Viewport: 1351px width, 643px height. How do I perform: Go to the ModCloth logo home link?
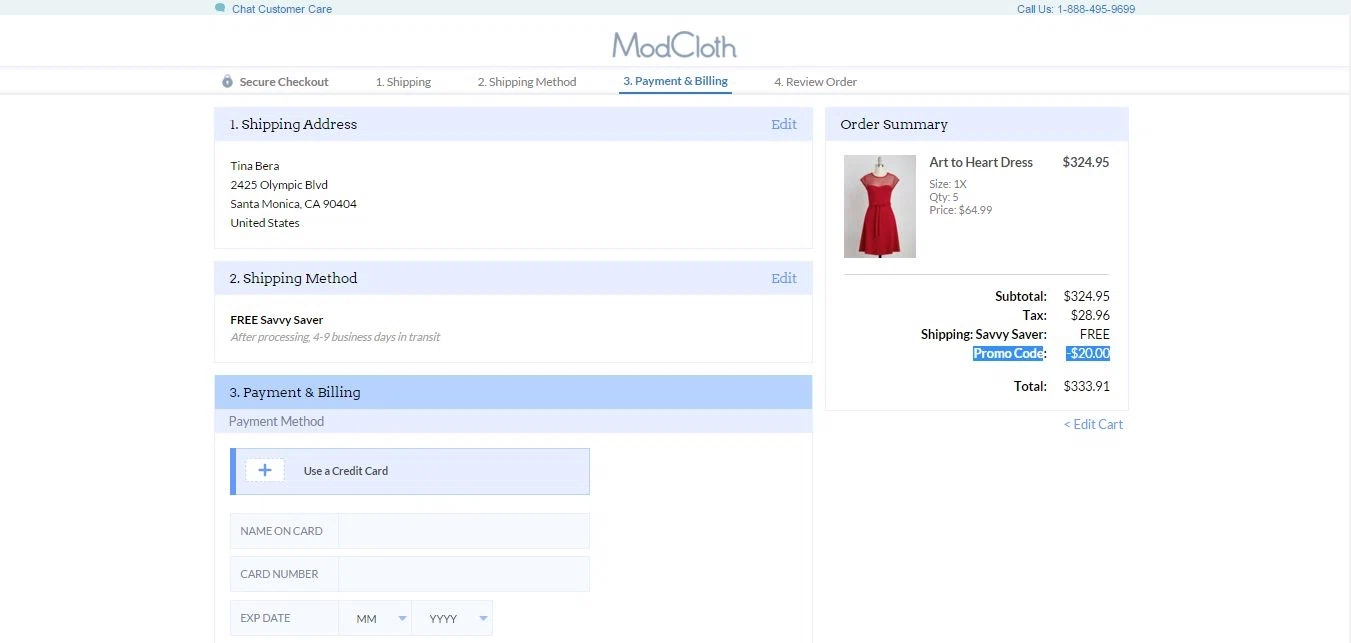(674, 45)
